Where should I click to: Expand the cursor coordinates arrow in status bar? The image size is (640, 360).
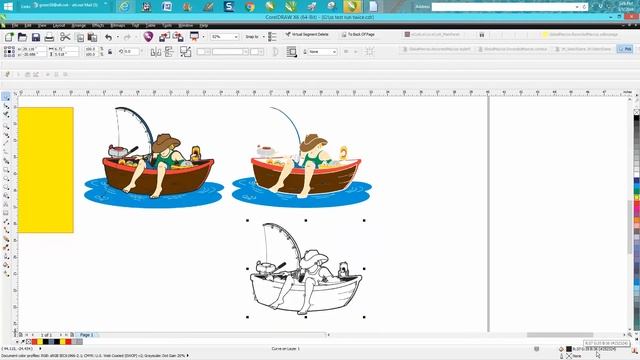pyautogui.click(x=40, y=349)
